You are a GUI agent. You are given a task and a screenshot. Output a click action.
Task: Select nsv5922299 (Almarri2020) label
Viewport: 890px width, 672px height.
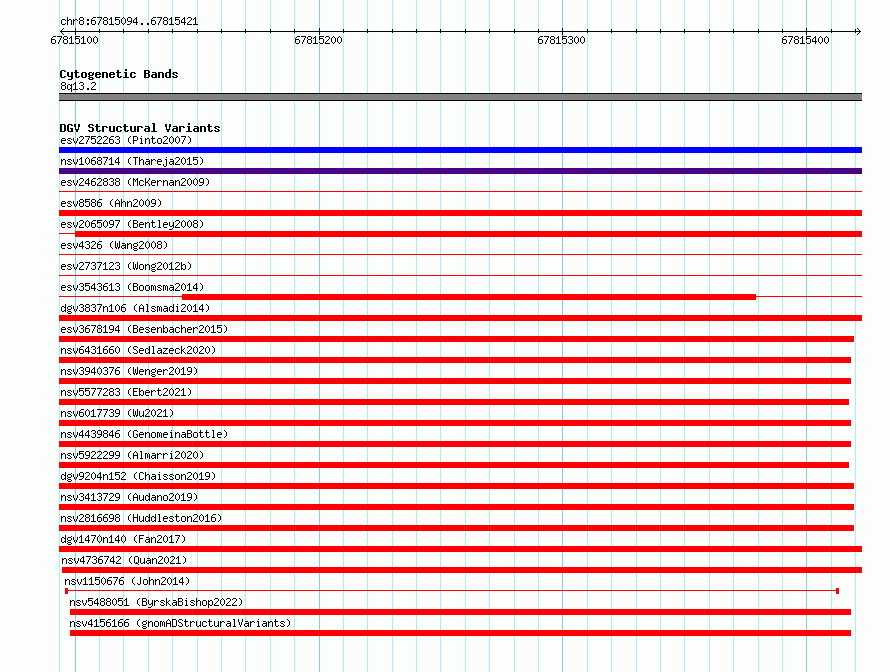point(132,455)
